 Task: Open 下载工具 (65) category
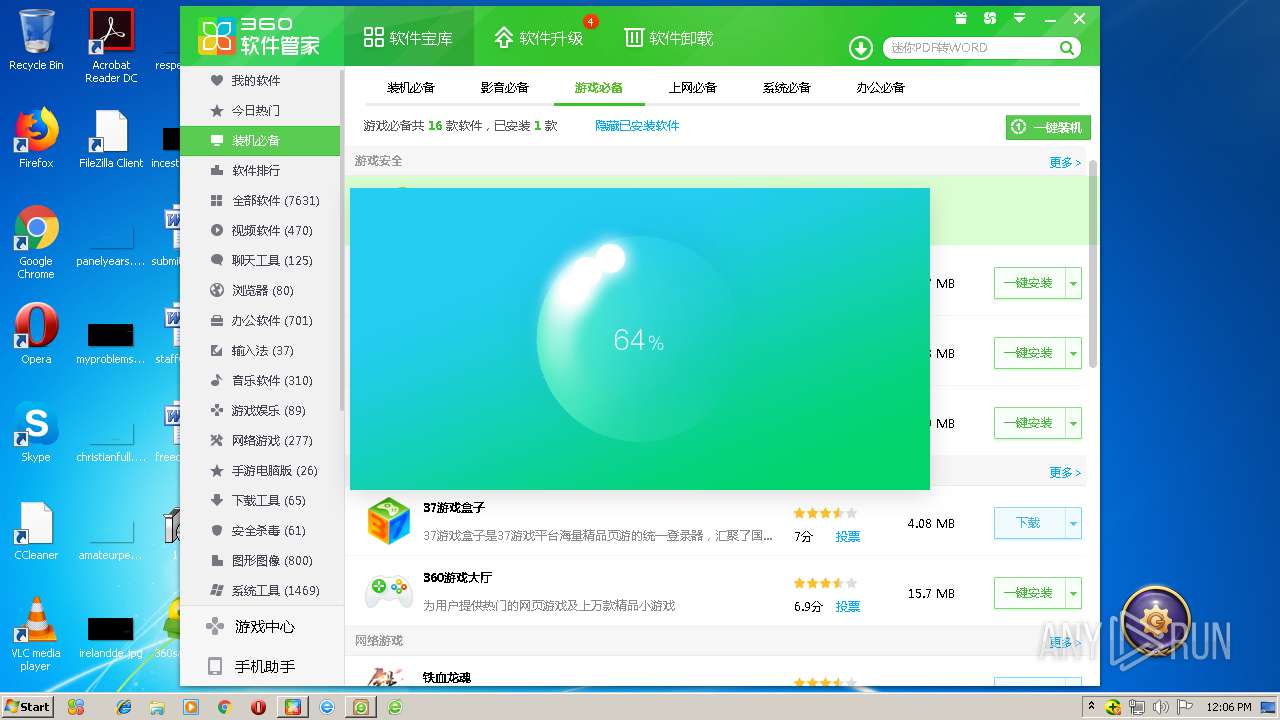pyautogui.click(x=260, y=500)
